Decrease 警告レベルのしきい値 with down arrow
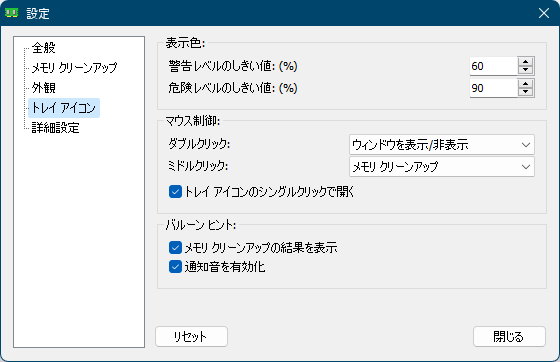Viewport: 560px width, 362px height. [525, 70]
